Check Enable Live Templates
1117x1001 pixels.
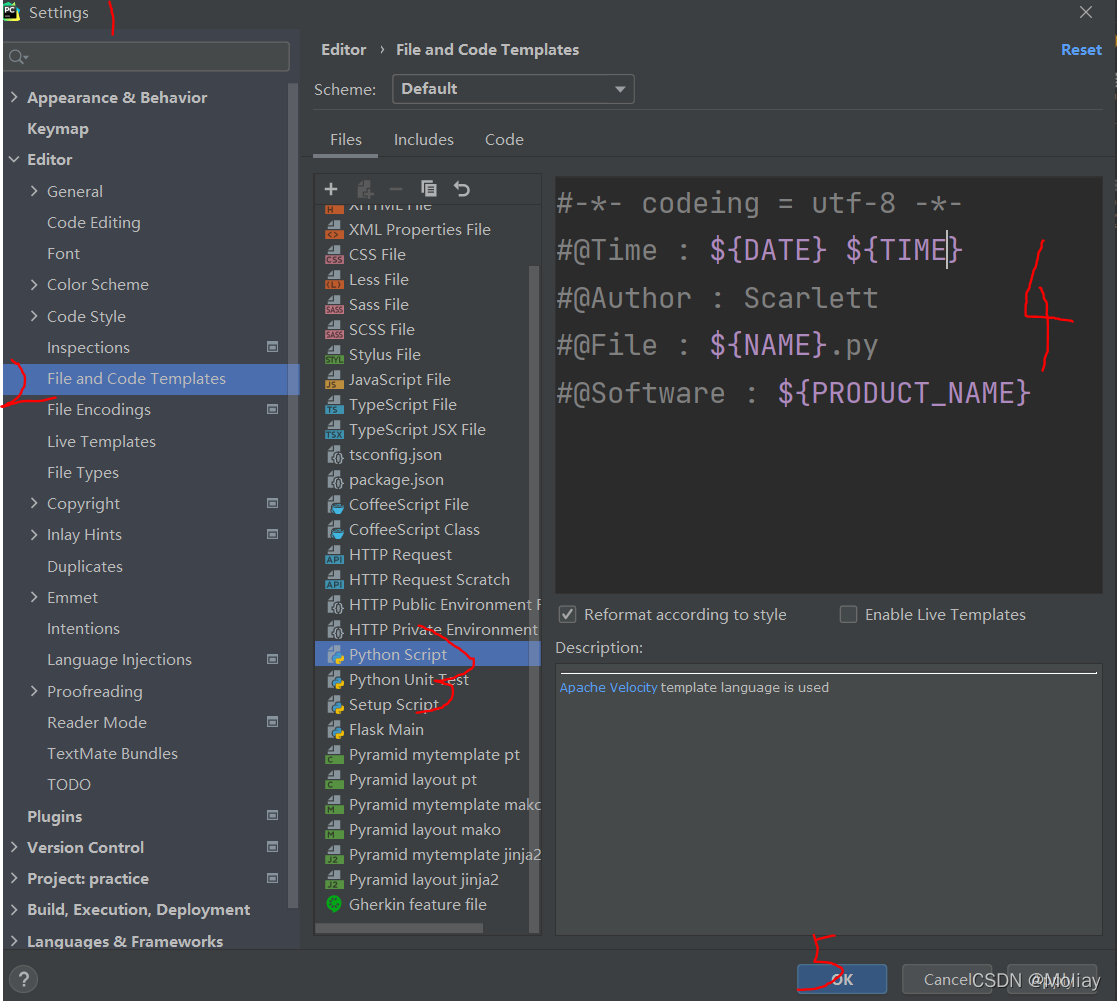coord(848,614)
